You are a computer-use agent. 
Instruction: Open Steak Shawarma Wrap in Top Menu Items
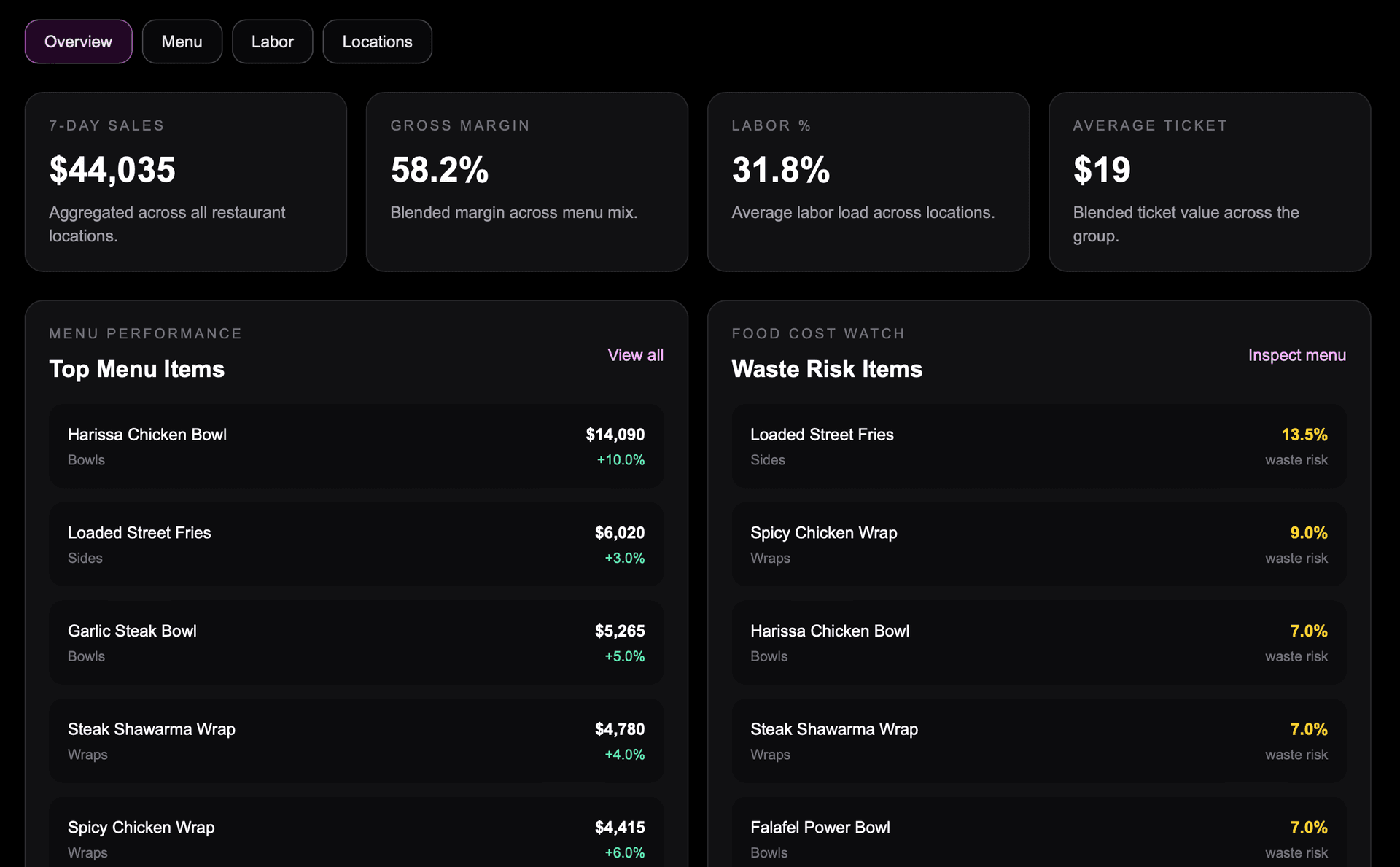357,741
